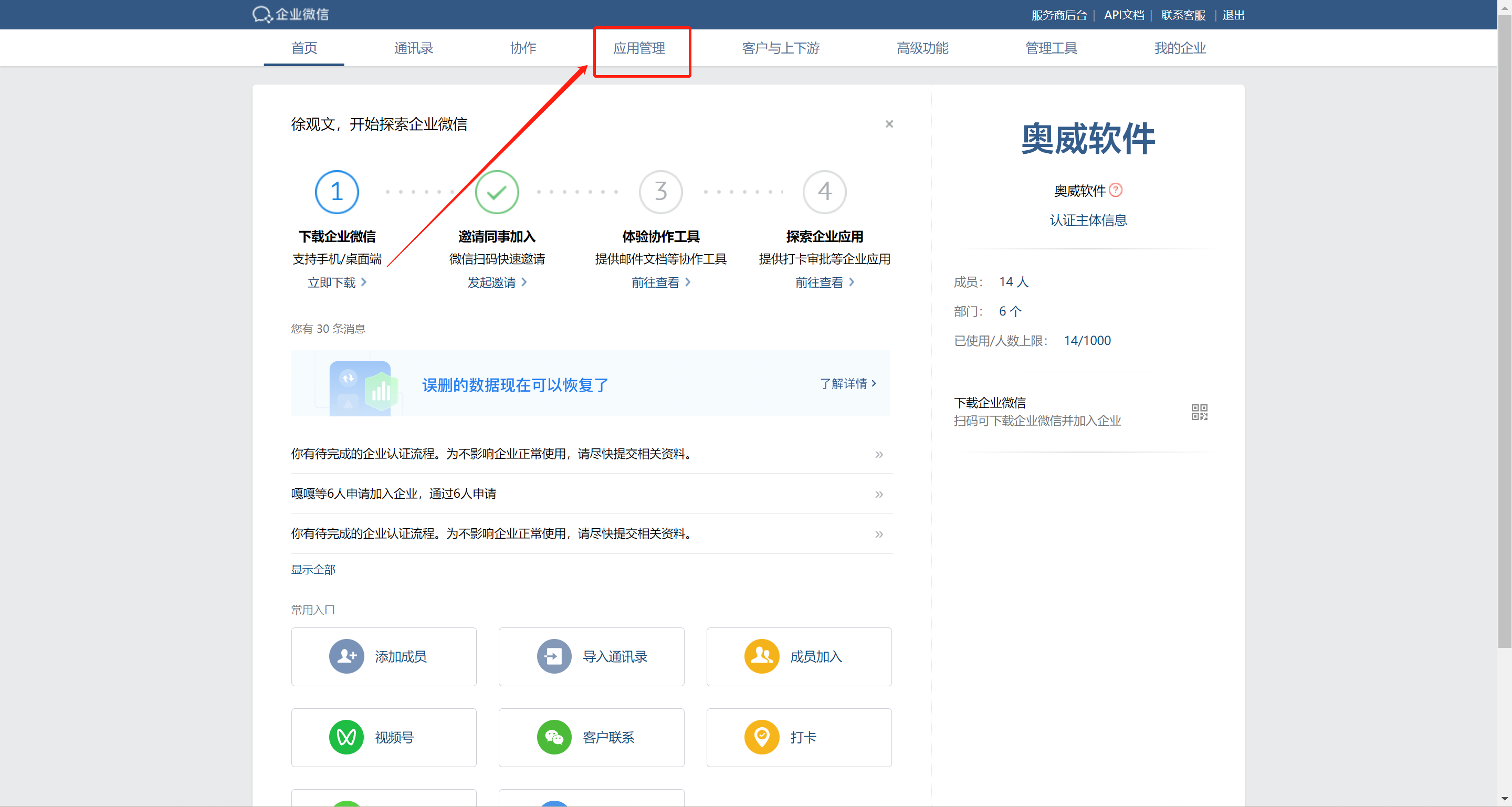Show the QR code for downloading 企业微信
1512x807 pixels.
click(x=1199, y=412)
